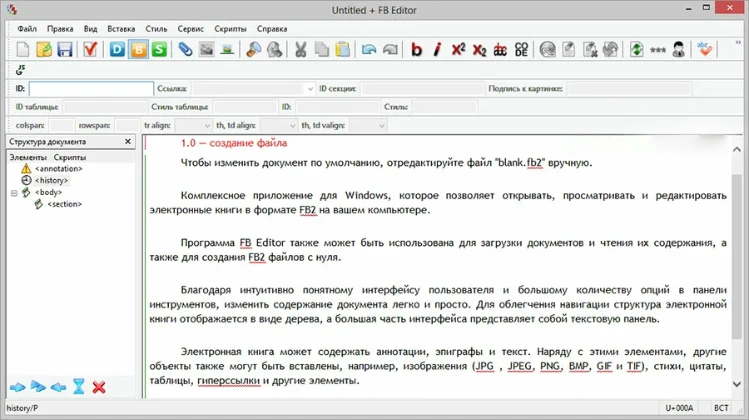Click the heading '1.0 — создание файла'
The image size is (749, 420).
234,143
